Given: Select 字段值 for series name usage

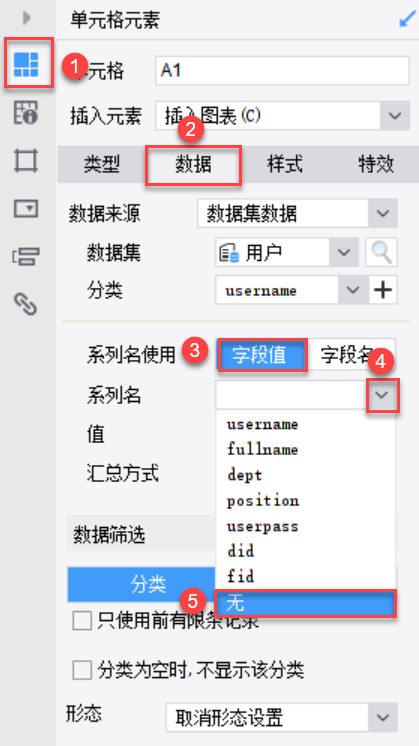Looking at the screenshot, I should tap(262, 355).
